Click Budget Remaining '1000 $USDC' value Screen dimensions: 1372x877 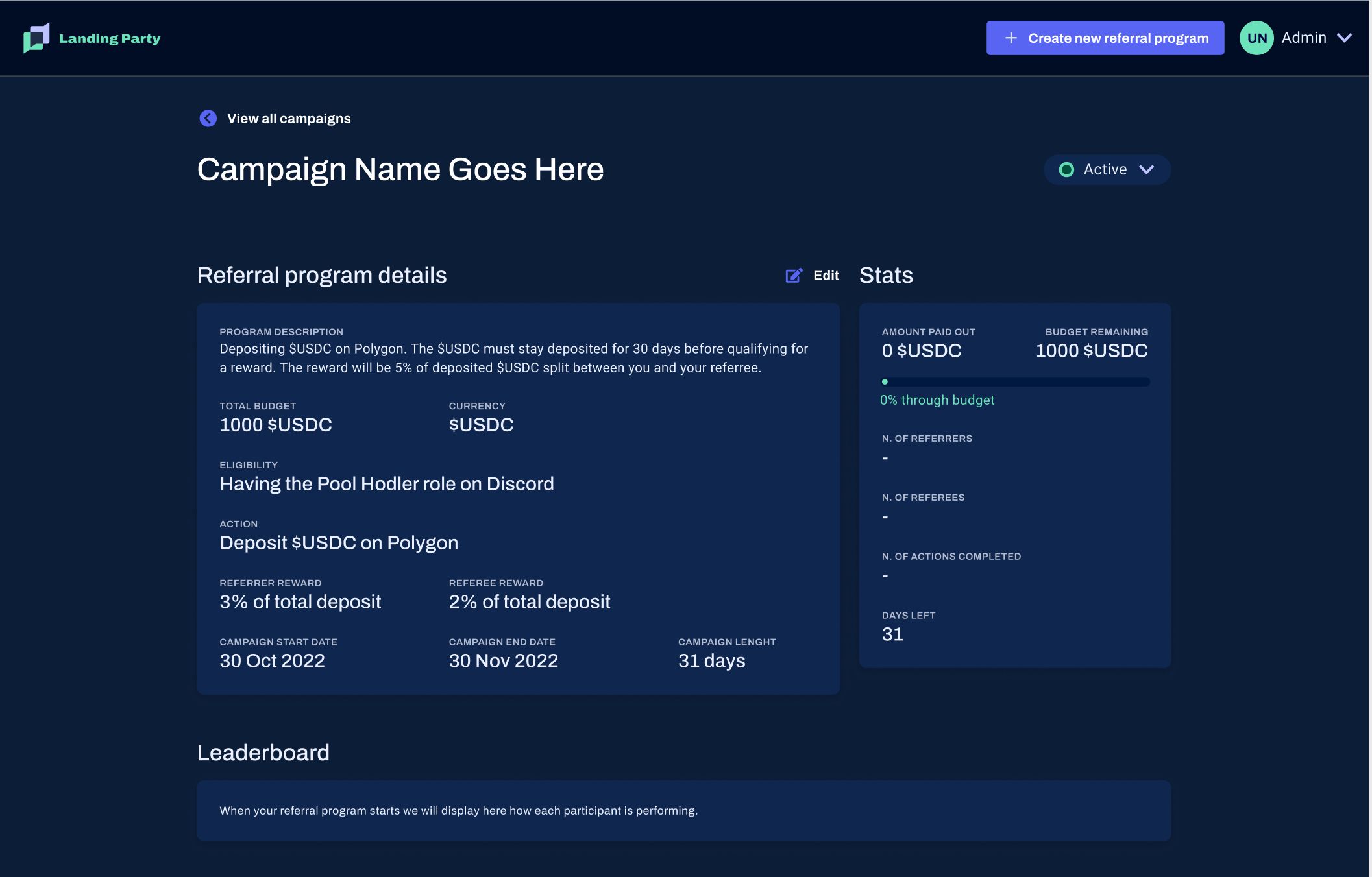point(1092,351)
